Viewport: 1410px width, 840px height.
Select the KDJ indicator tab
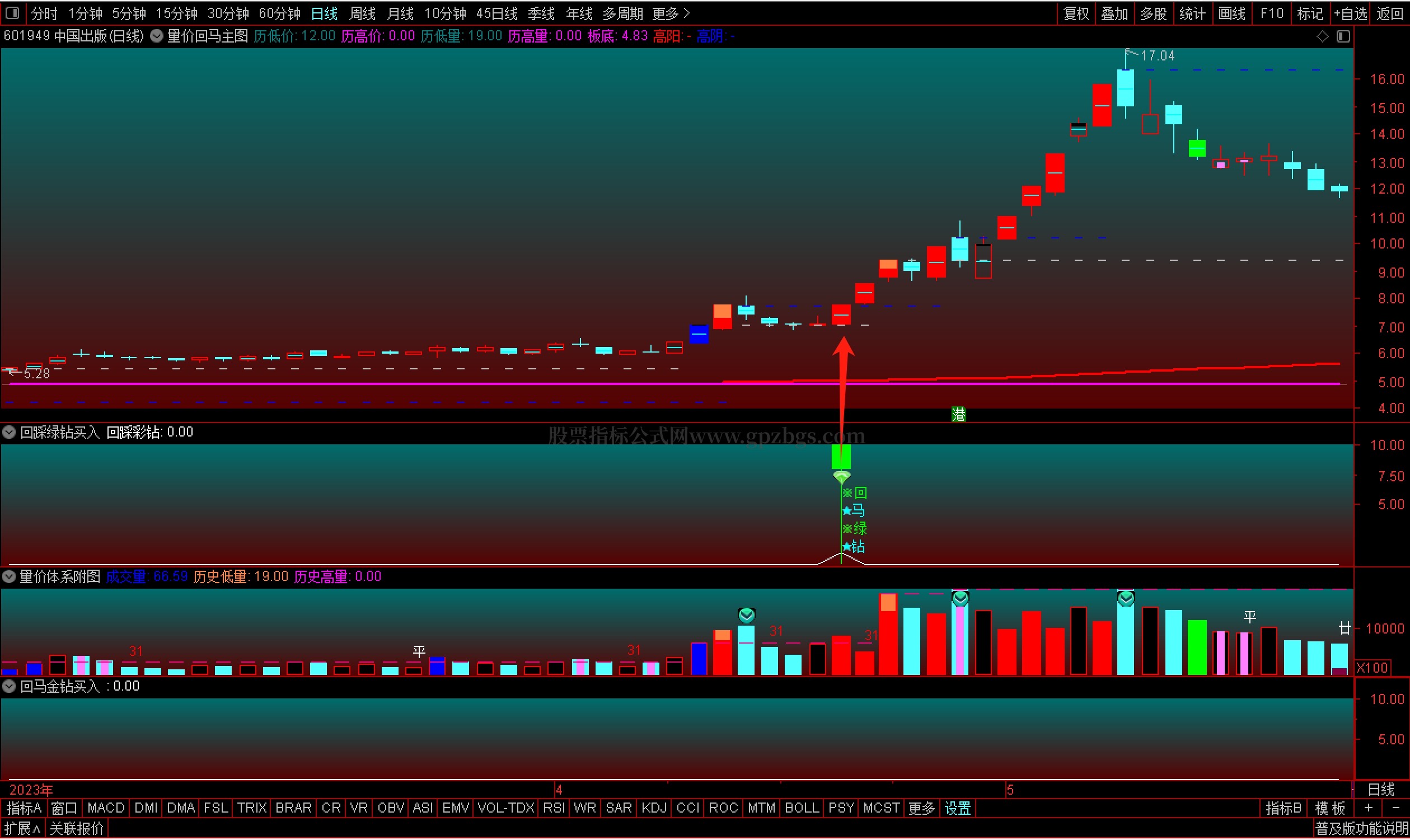coord(654,808)
